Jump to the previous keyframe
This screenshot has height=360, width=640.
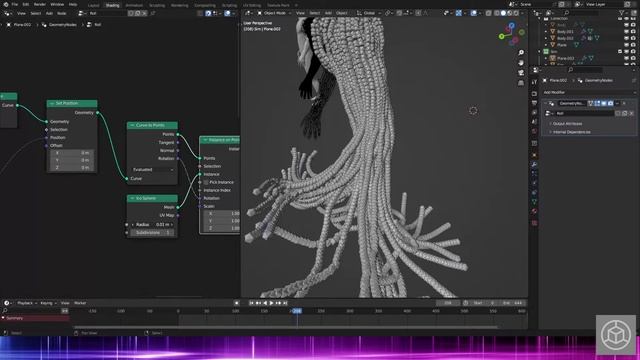pyautogui.click(x=258, y=303)
